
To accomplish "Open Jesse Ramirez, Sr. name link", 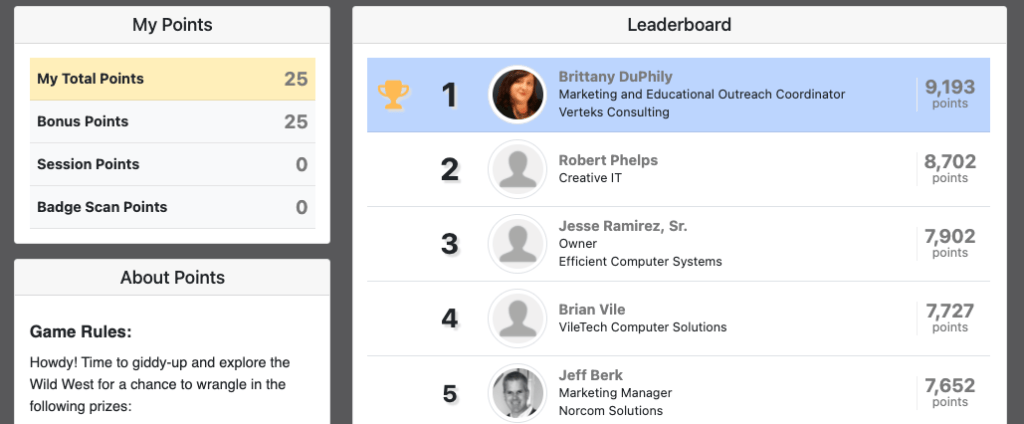I will tap(623, 226).
